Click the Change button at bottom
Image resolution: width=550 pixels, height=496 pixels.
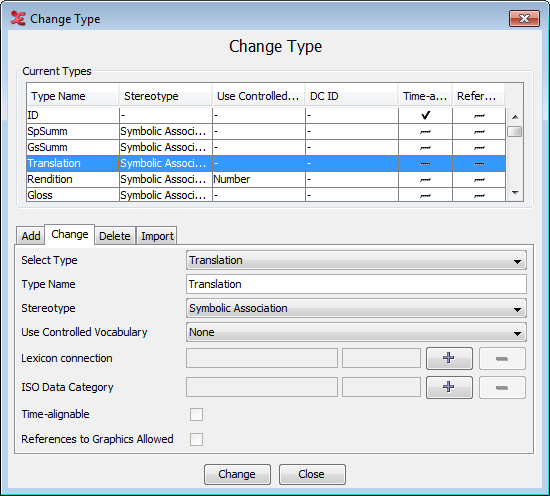coord(237,474)
